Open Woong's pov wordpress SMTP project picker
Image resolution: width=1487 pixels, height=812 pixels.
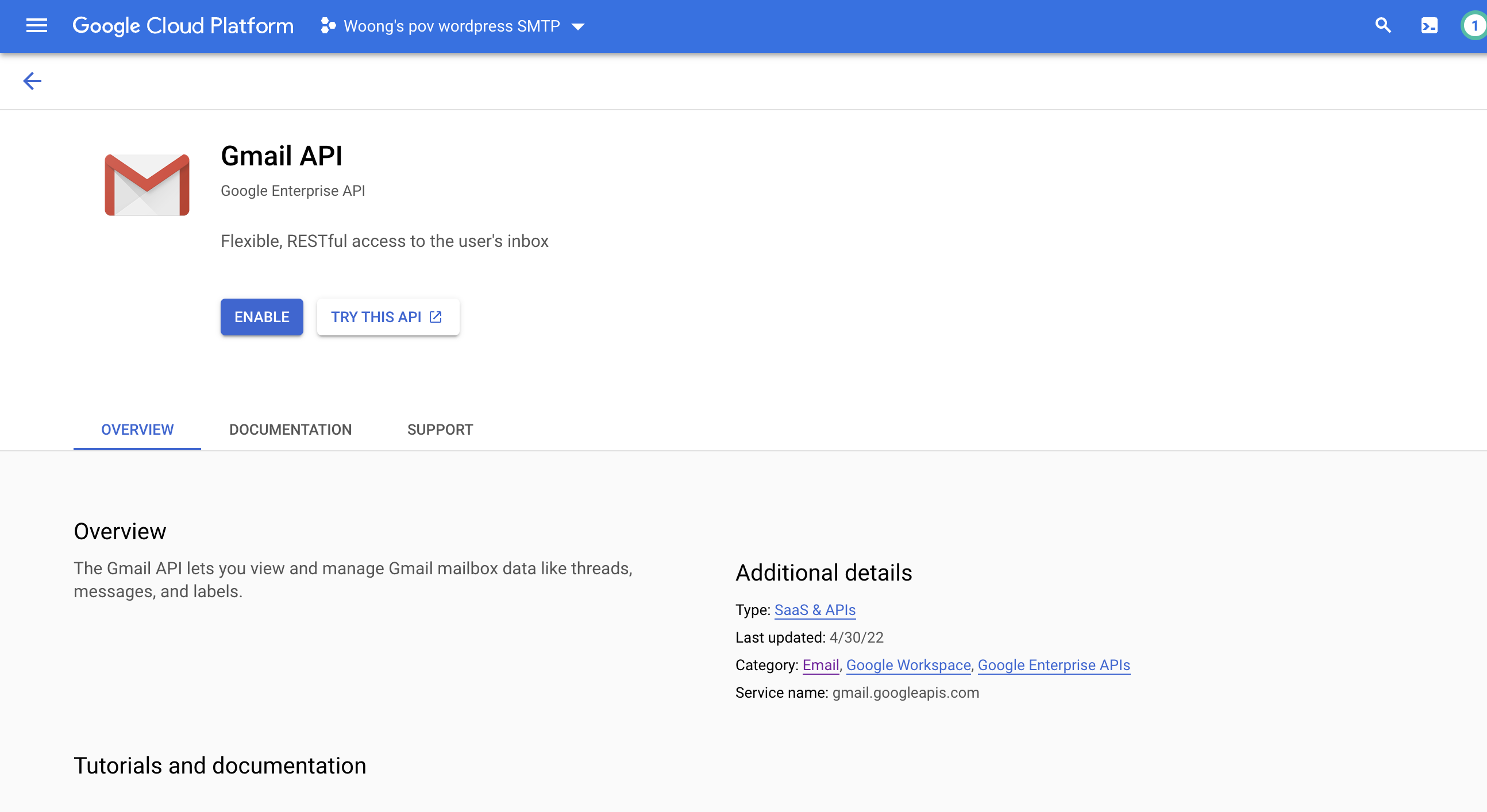(x=452, y=26)
